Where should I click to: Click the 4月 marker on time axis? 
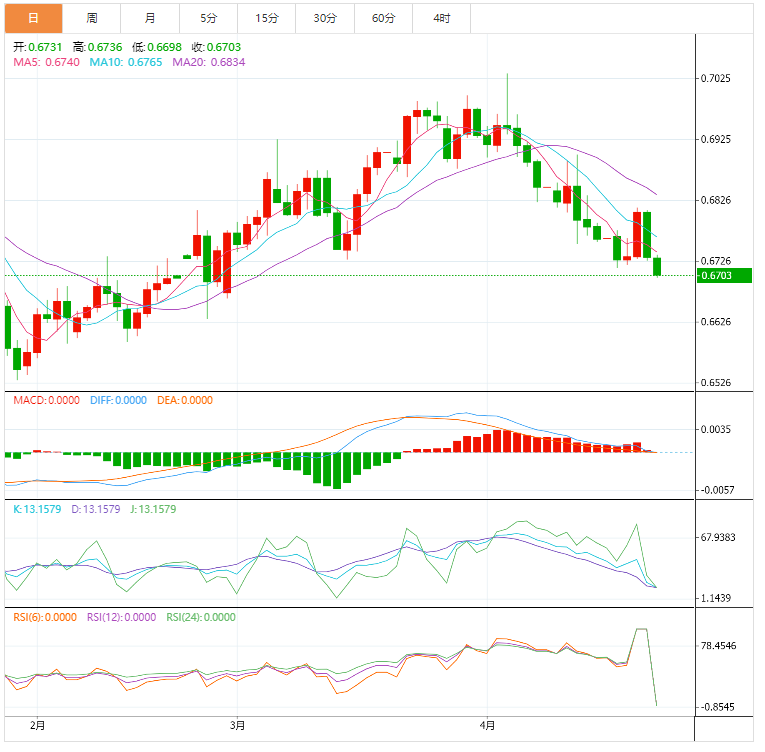[487, 724]
